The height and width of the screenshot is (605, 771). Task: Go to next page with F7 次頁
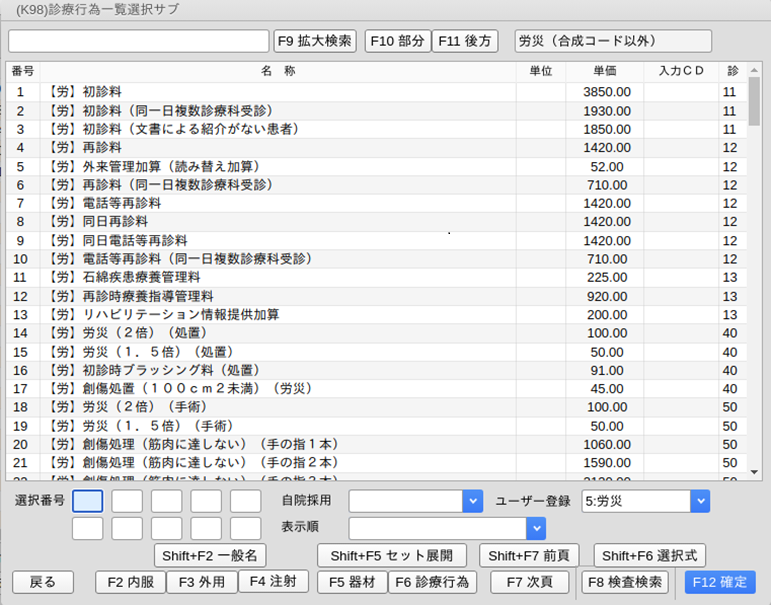pyautogui.click(x=529, y=582)
